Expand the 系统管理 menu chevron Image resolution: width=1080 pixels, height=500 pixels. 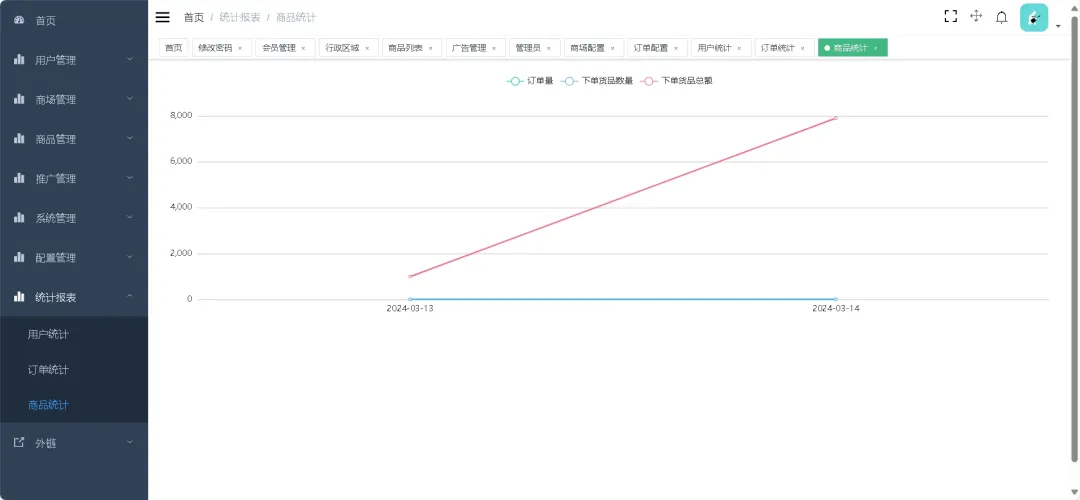click(x=129, y=217)
